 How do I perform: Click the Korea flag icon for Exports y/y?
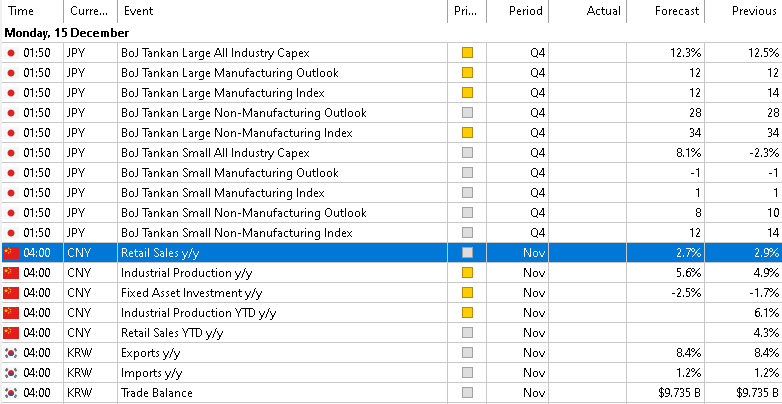(x=11, y=353)
